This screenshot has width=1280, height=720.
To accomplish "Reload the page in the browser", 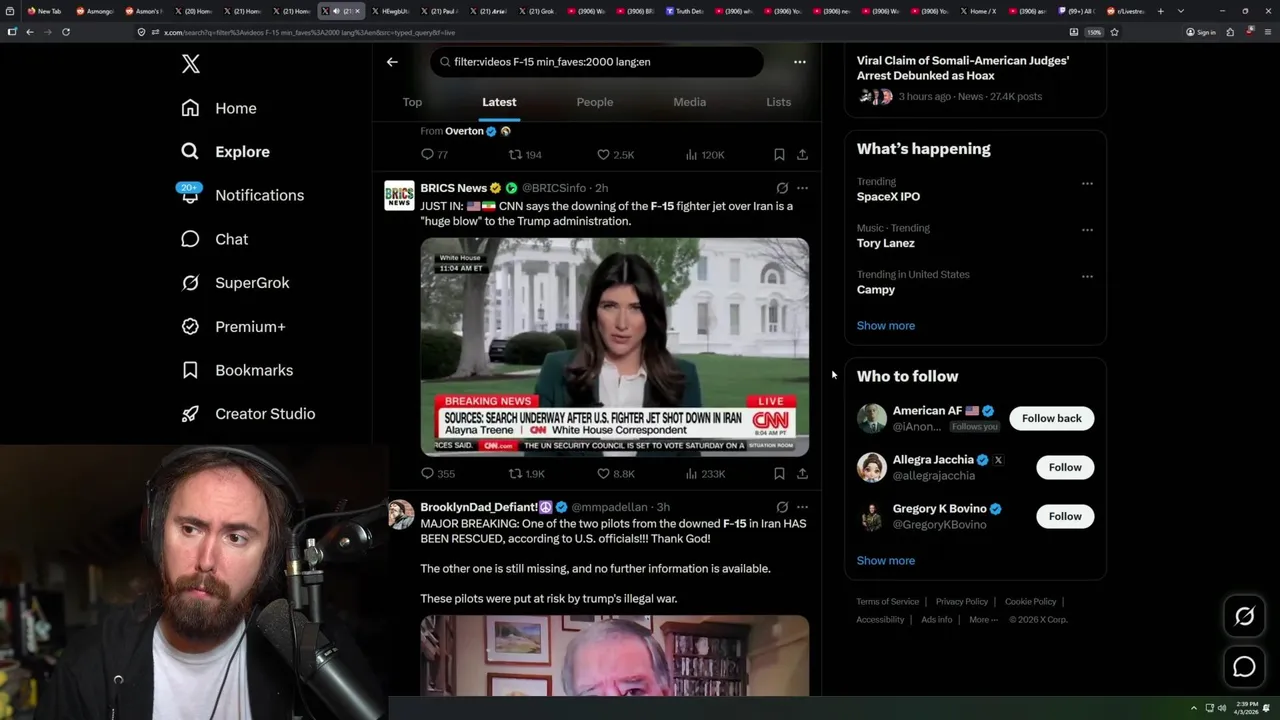I will (66, 32).
